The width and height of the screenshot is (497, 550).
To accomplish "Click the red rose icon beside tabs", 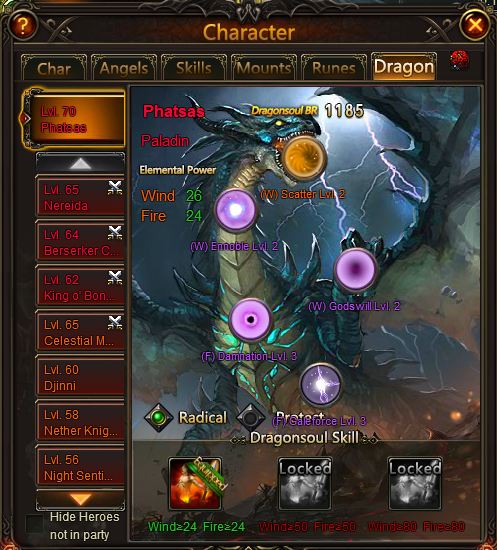I will 459,60.
